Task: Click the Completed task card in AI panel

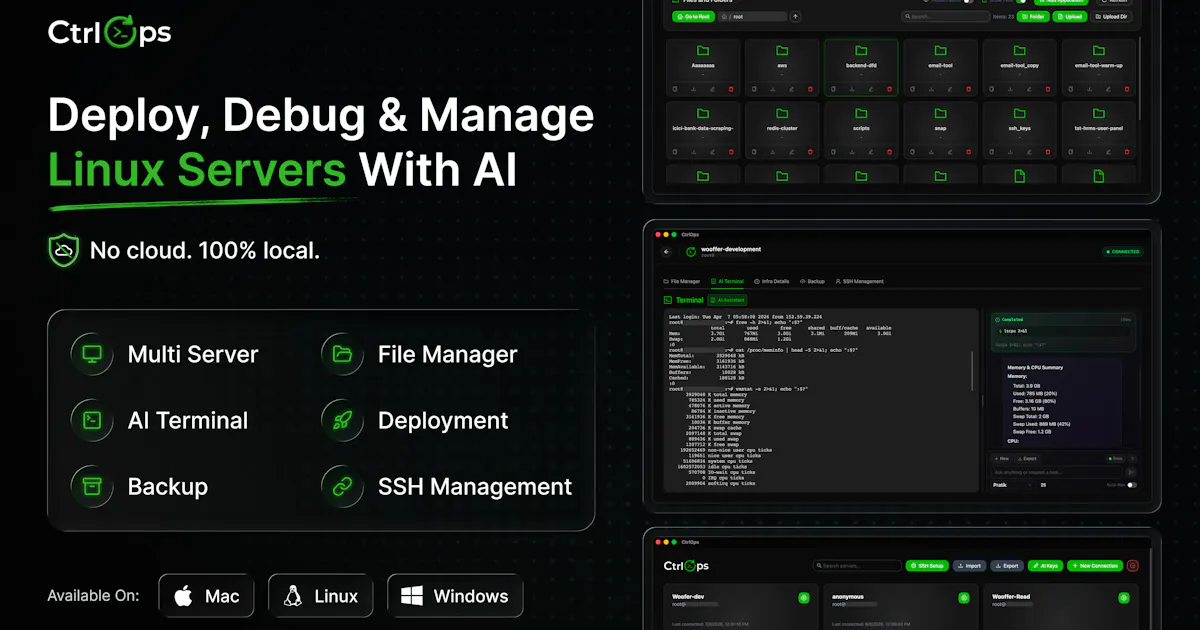Action: (x=1063, y=331)
